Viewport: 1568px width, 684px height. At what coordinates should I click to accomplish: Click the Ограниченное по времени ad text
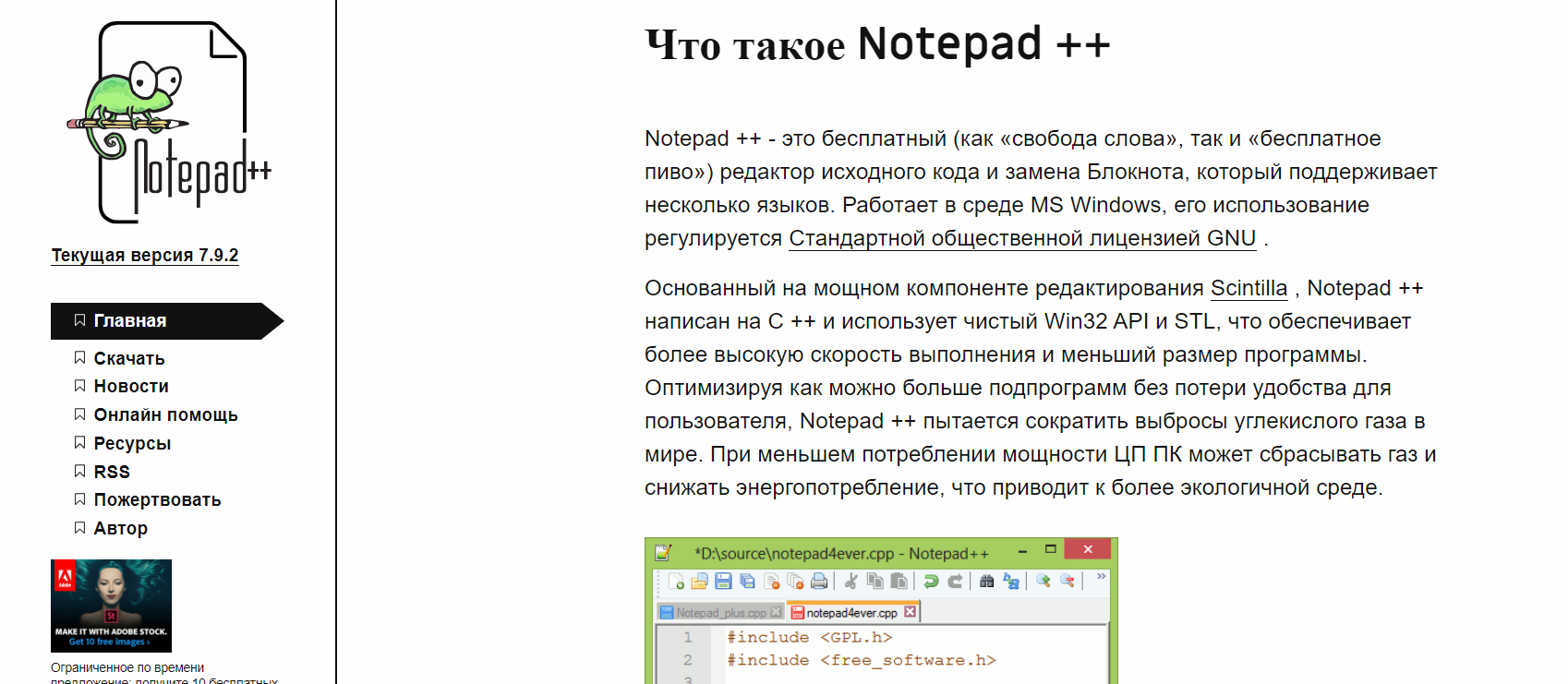(x=165, y=673)
